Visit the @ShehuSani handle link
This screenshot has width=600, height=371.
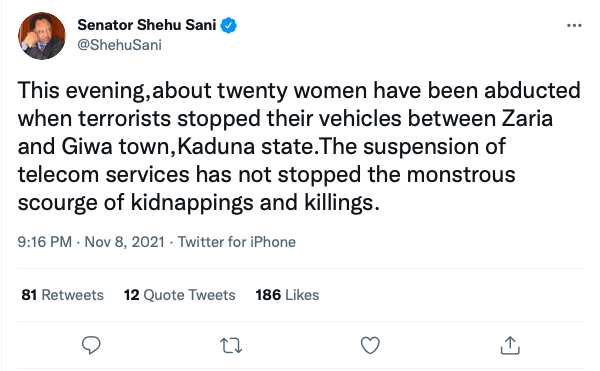click(119, 45)
